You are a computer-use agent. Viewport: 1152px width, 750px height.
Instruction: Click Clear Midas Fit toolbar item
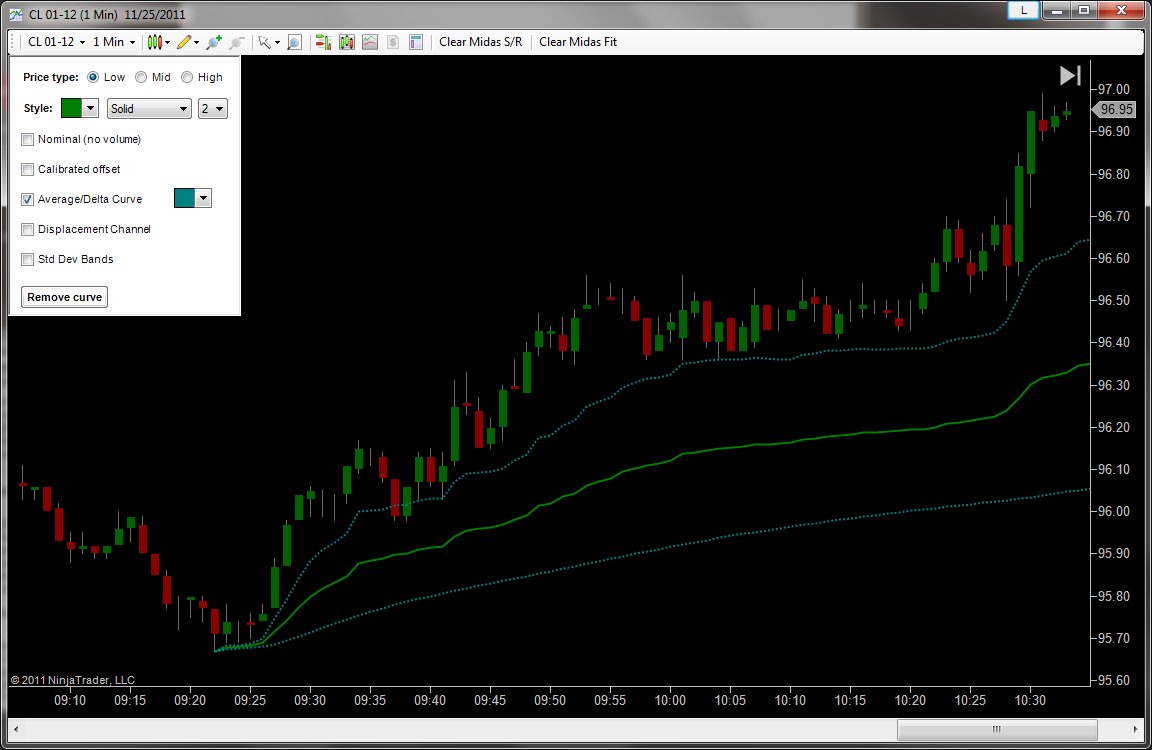tap(578, 42)
